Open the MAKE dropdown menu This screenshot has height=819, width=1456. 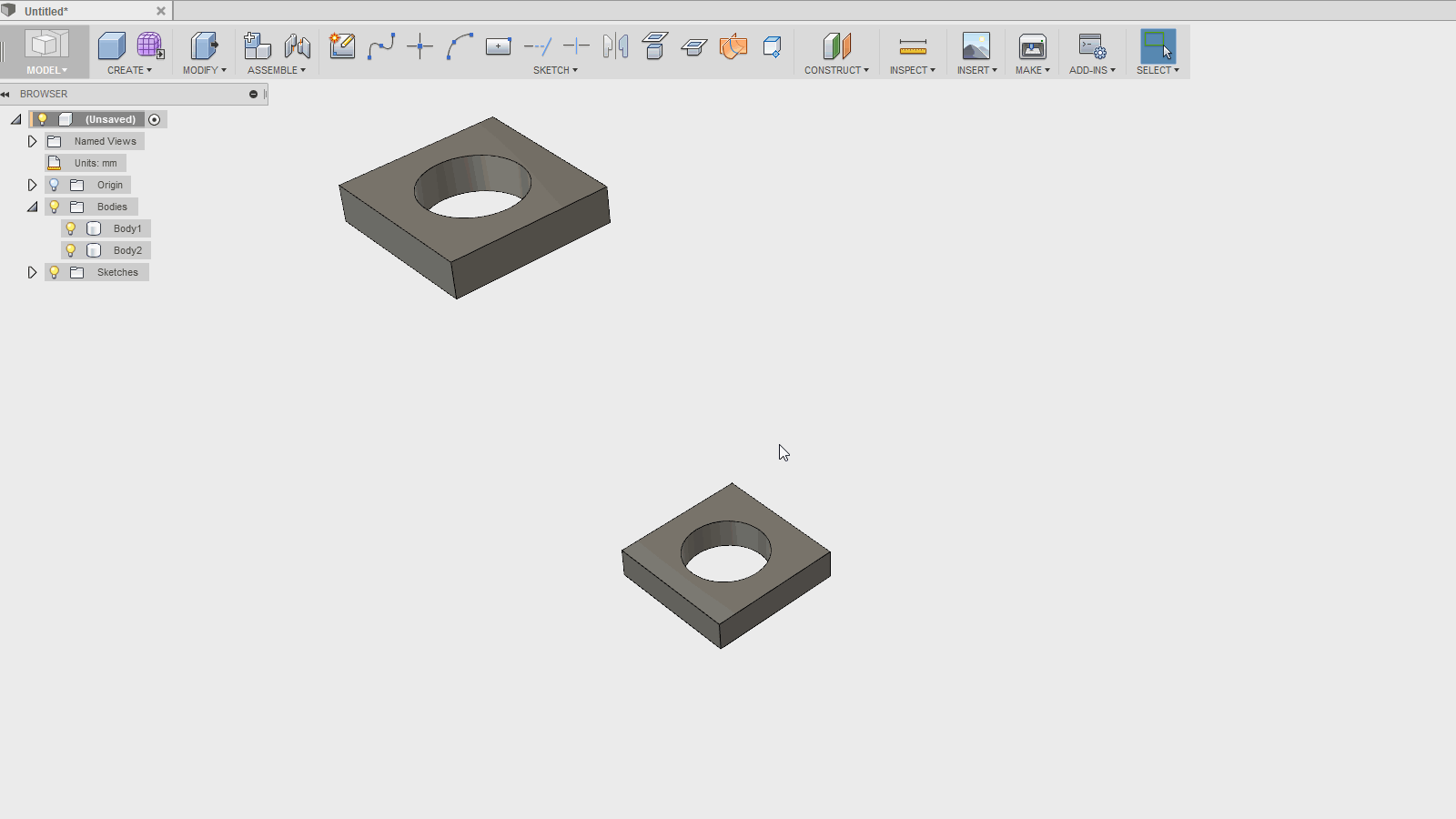click(x=1033, y=70)
